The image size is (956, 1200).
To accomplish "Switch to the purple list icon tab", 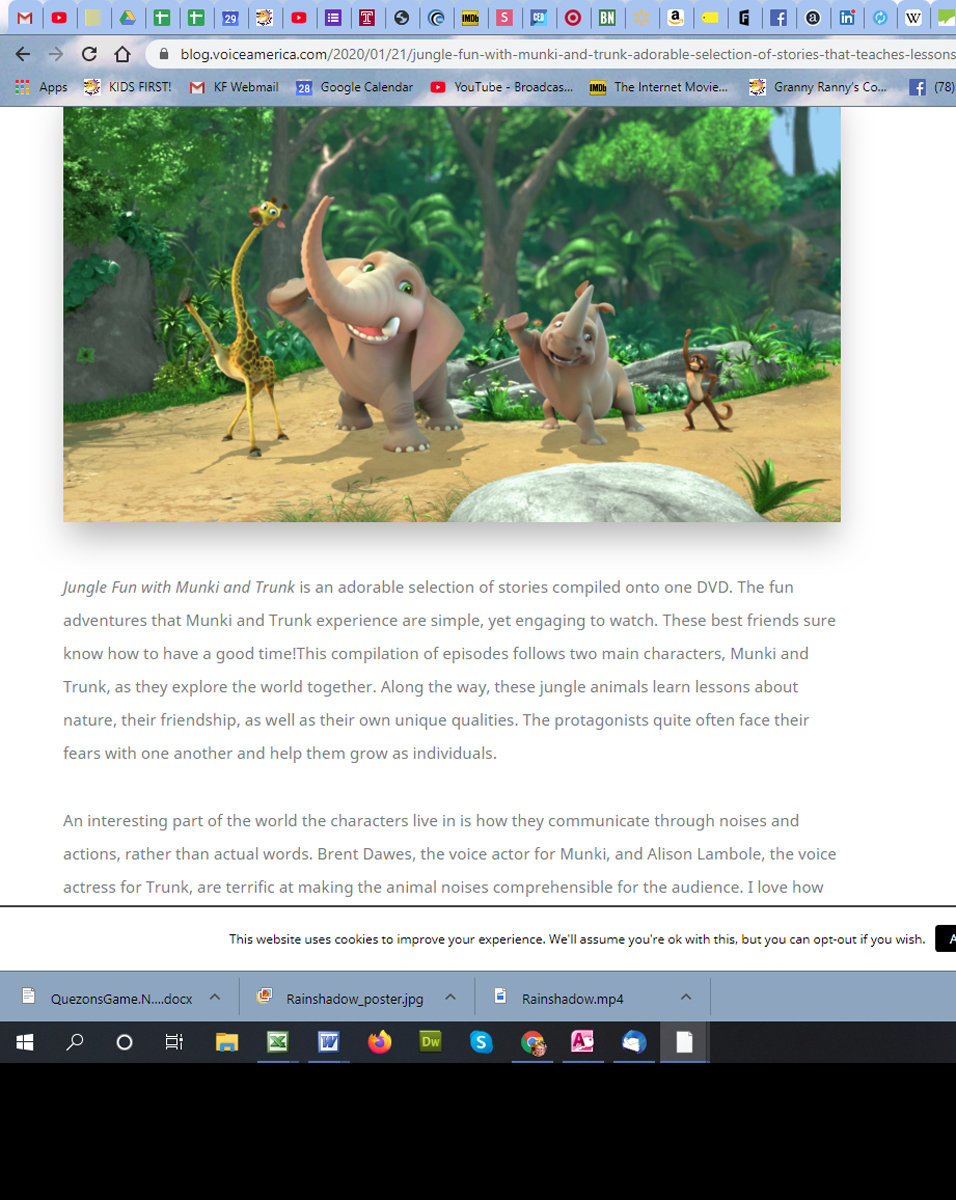I will (x=333, y=17).
